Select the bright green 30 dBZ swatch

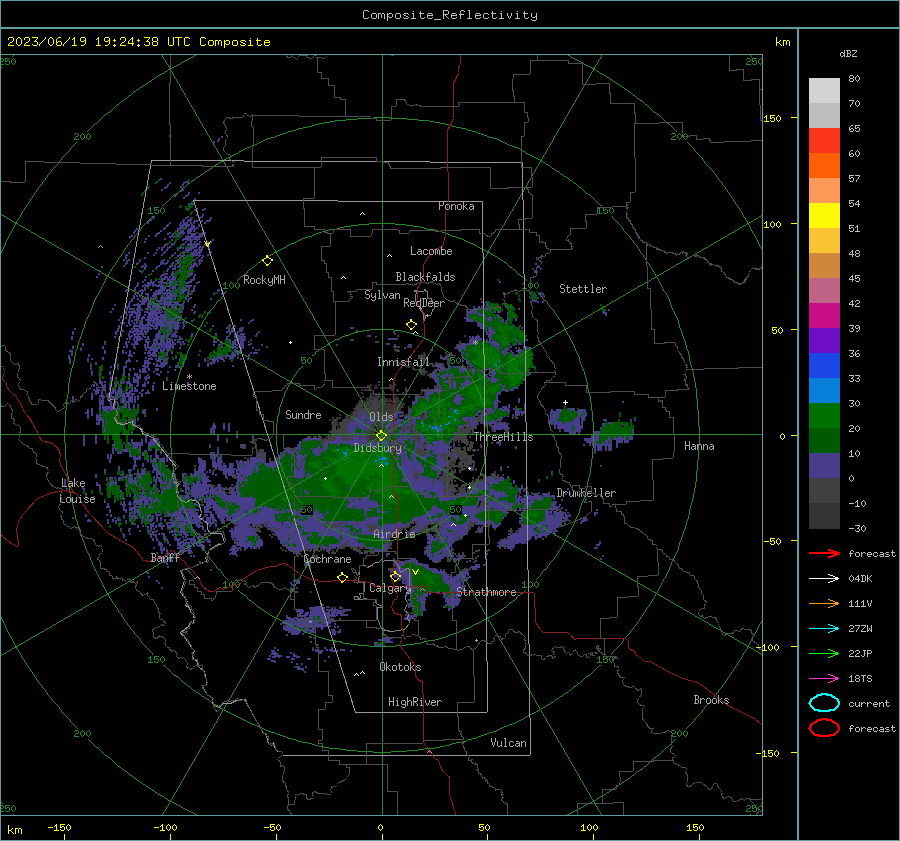pos(824,416)
